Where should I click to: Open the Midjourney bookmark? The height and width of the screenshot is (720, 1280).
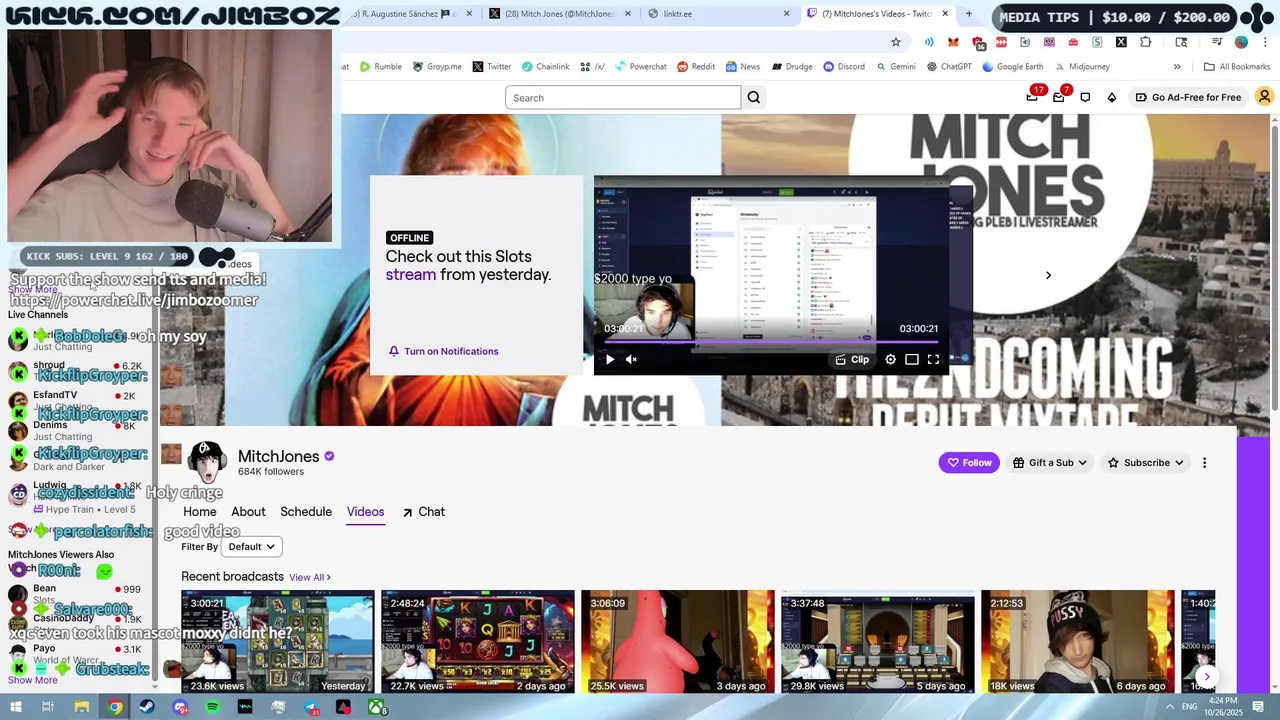pyautogui.click(x=1081, y=67)
